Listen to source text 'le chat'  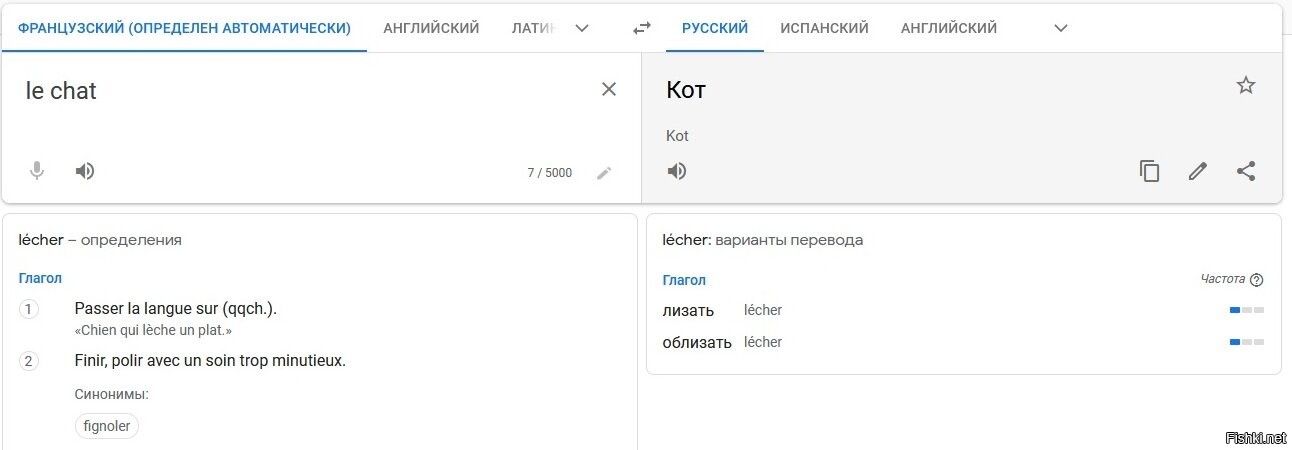click(85, 171)
